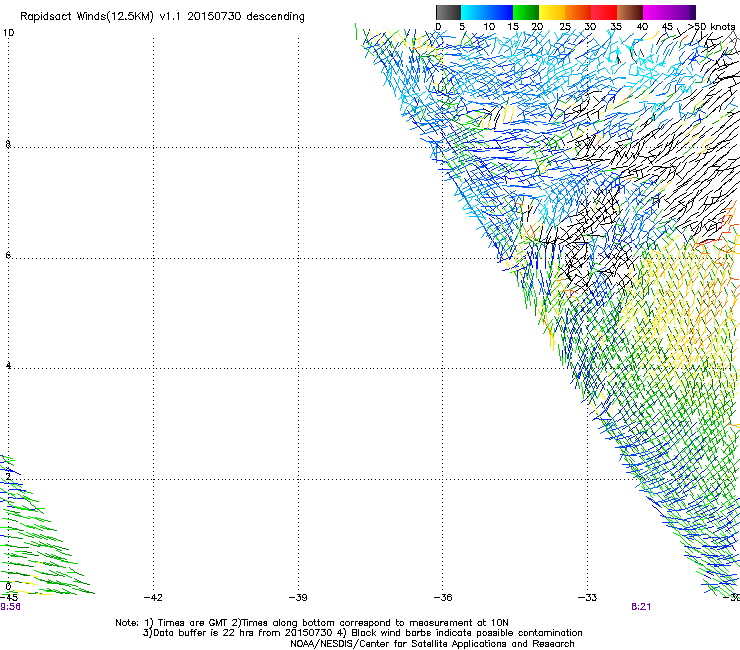Click the latitude '6' label on left axis

pos(8,255)
